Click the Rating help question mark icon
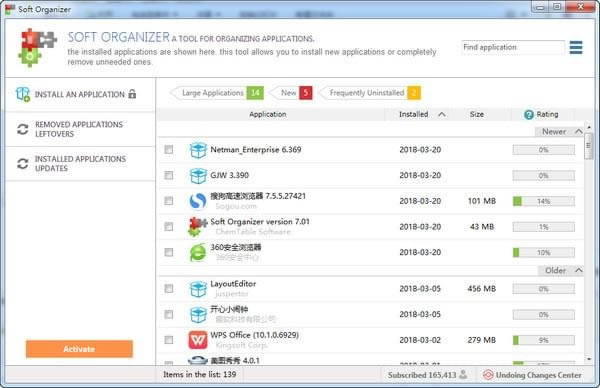600x388 pixels. 528,114
